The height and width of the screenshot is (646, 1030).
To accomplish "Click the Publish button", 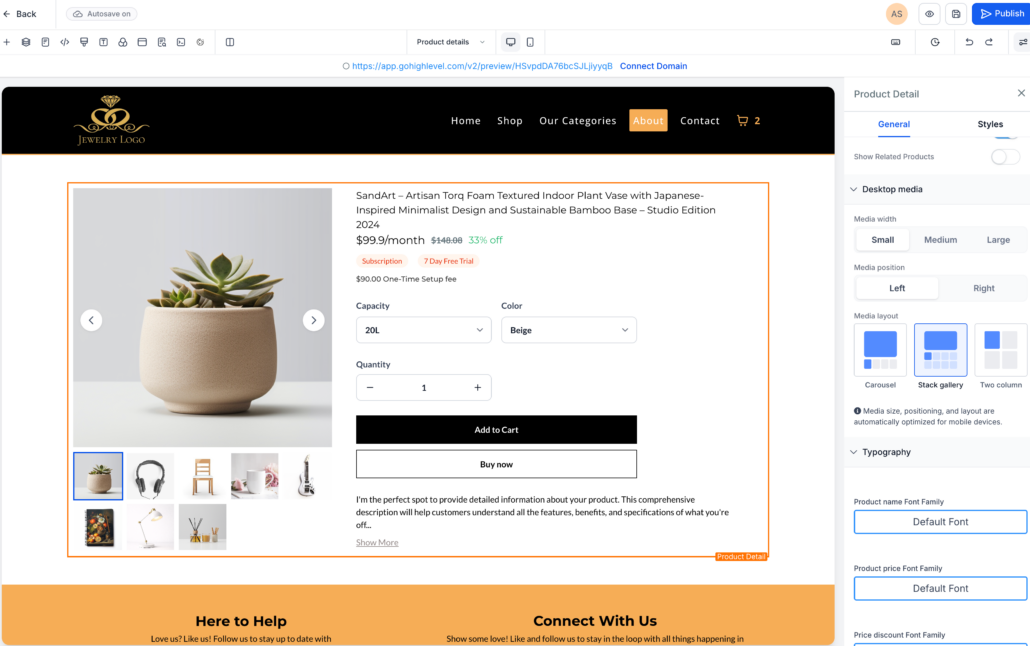I will [1001, 14].
